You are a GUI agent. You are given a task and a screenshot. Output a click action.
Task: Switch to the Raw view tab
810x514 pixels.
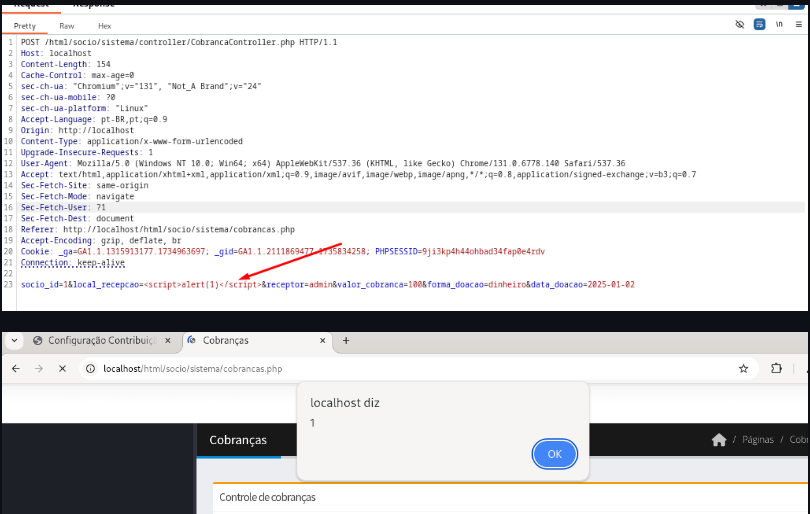coord(67,26)
